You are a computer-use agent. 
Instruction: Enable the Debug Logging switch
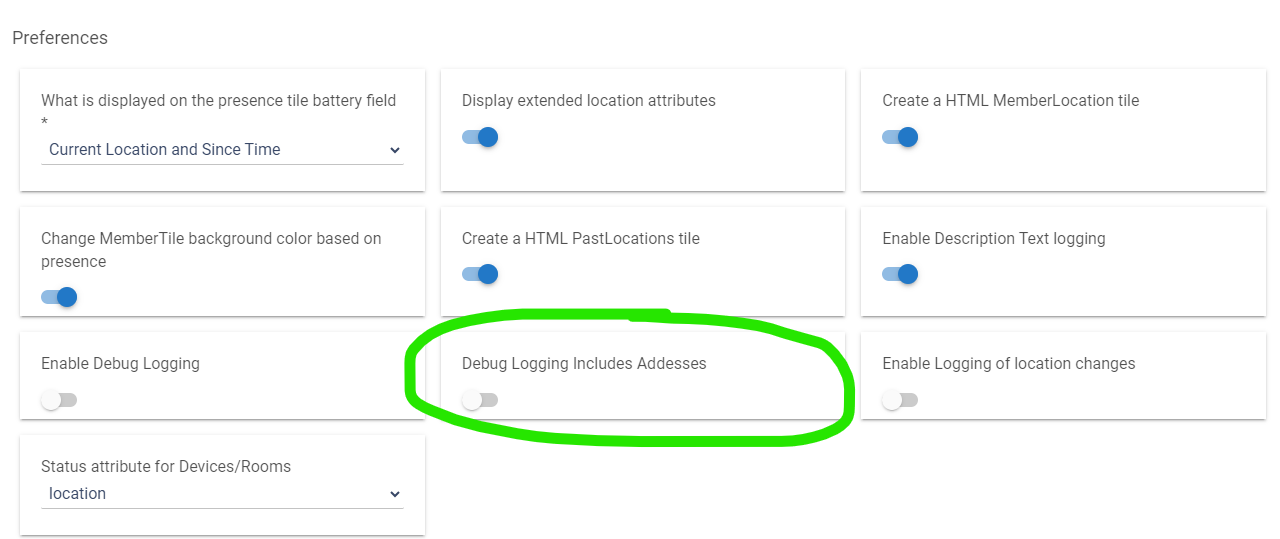[59, 400]
